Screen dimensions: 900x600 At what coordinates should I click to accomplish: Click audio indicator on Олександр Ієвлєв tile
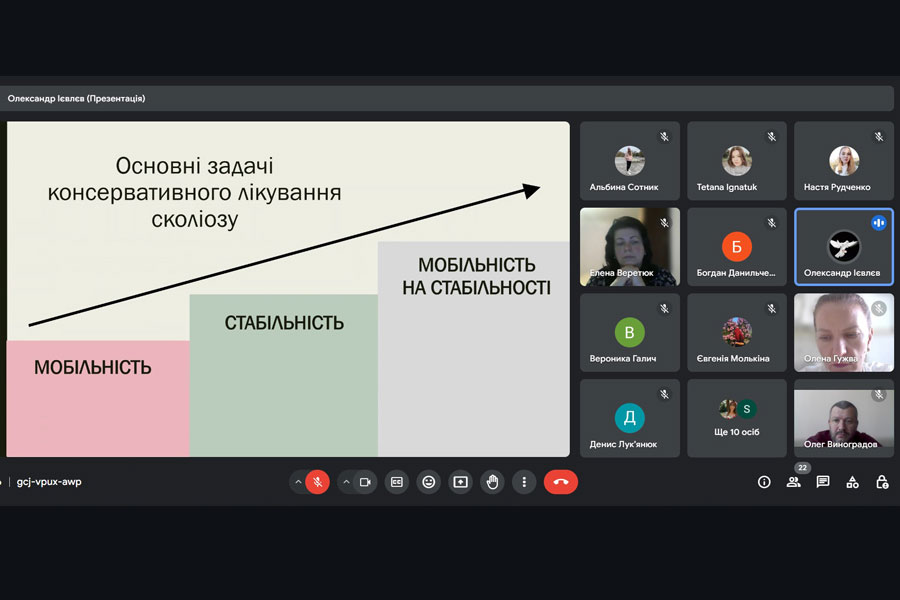click(879, 223)
